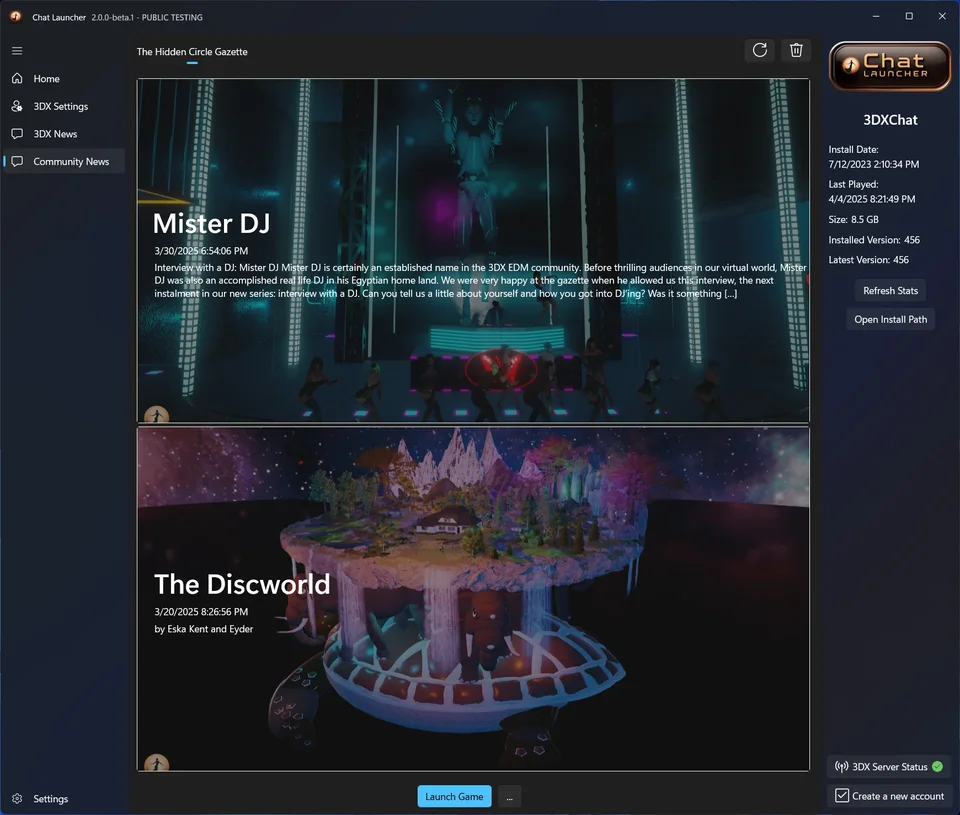Click The Discworld author avatar icon
960x815 pixels.
click(x=156, y=763)
